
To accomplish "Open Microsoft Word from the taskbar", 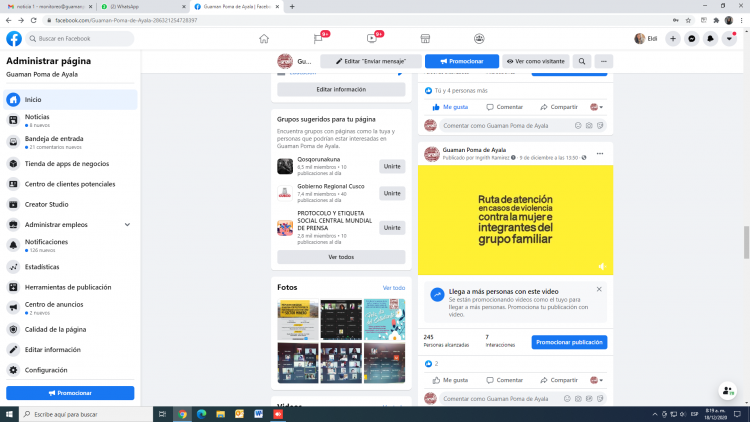I will click(258, 414).
